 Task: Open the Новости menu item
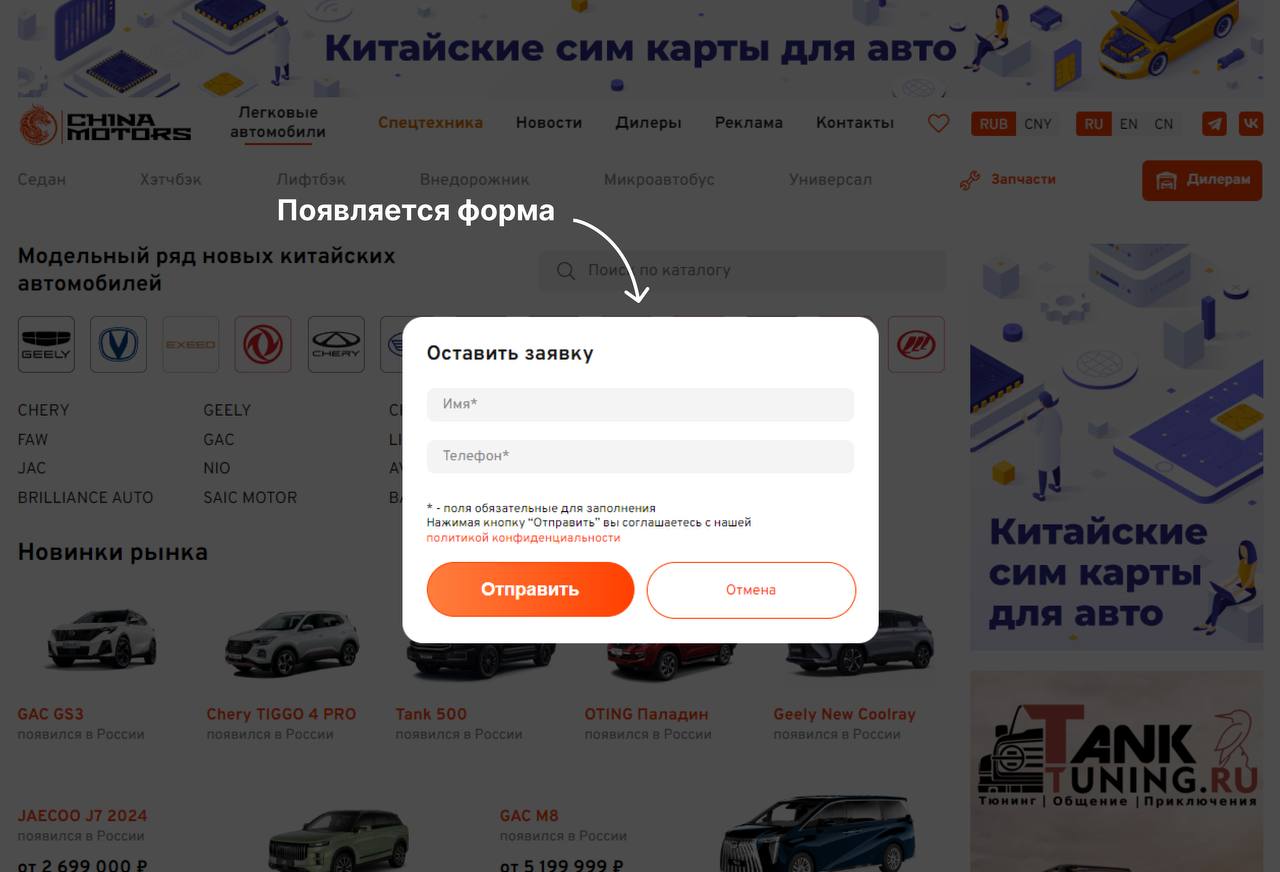(x=549, y=123)
